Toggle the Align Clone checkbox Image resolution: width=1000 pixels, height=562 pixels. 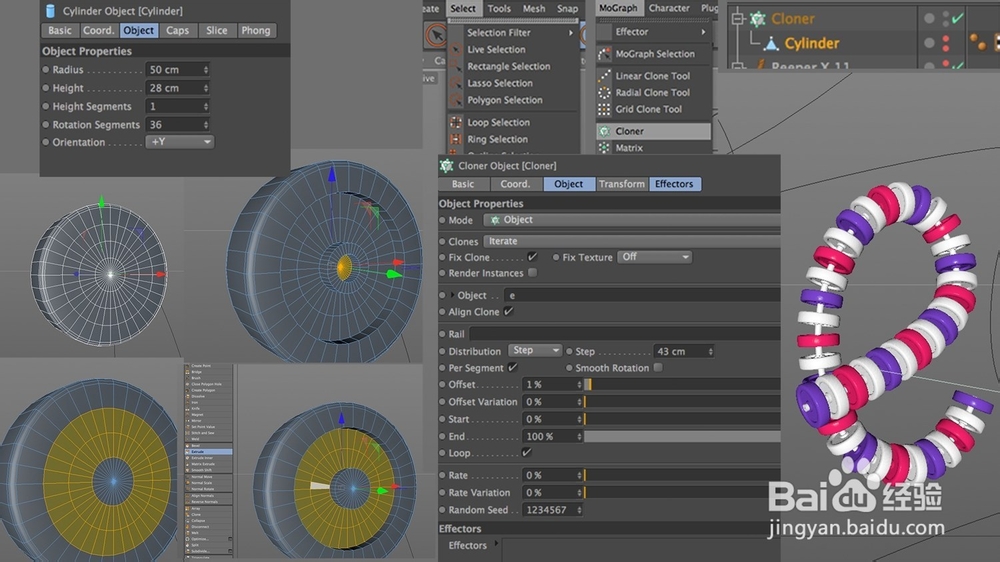click(x=508, y=311)
